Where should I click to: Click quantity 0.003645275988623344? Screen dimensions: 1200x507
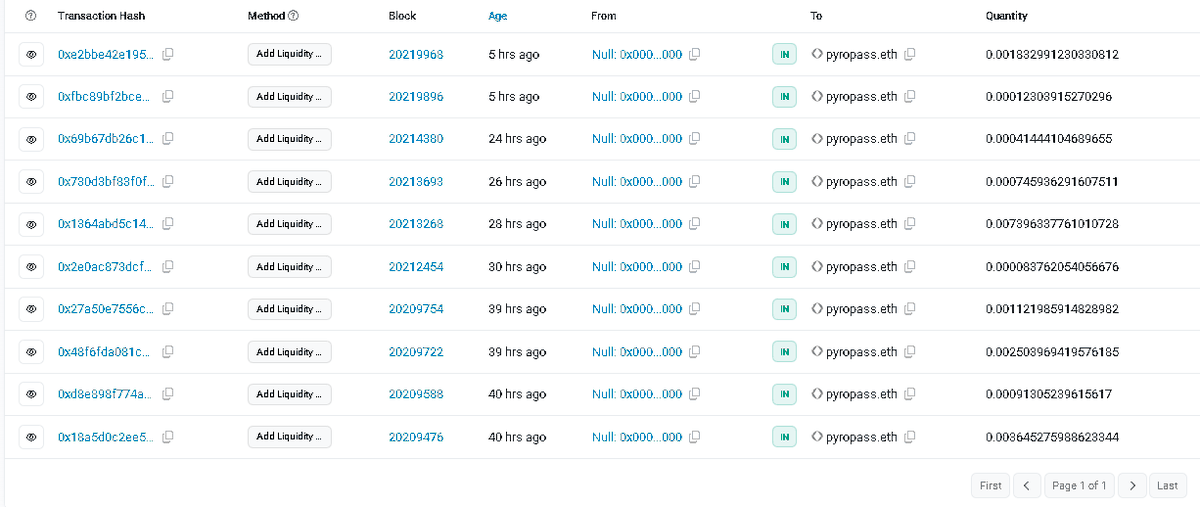click(x=1052, y=437)
